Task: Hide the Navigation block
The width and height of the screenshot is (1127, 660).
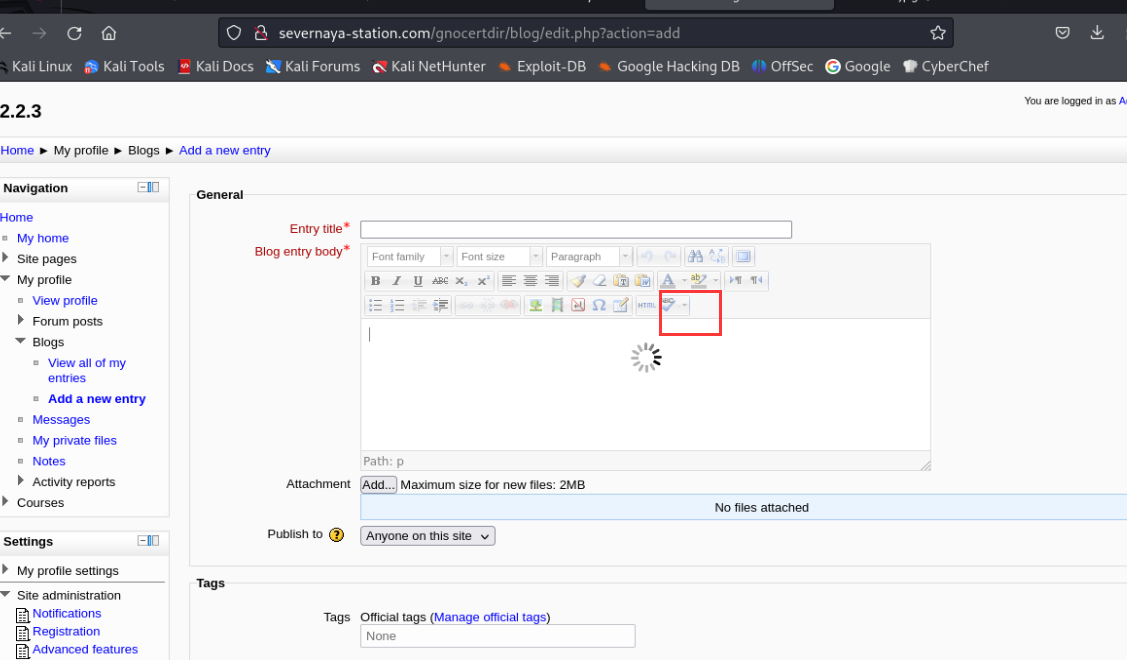Action: (143, 187)
